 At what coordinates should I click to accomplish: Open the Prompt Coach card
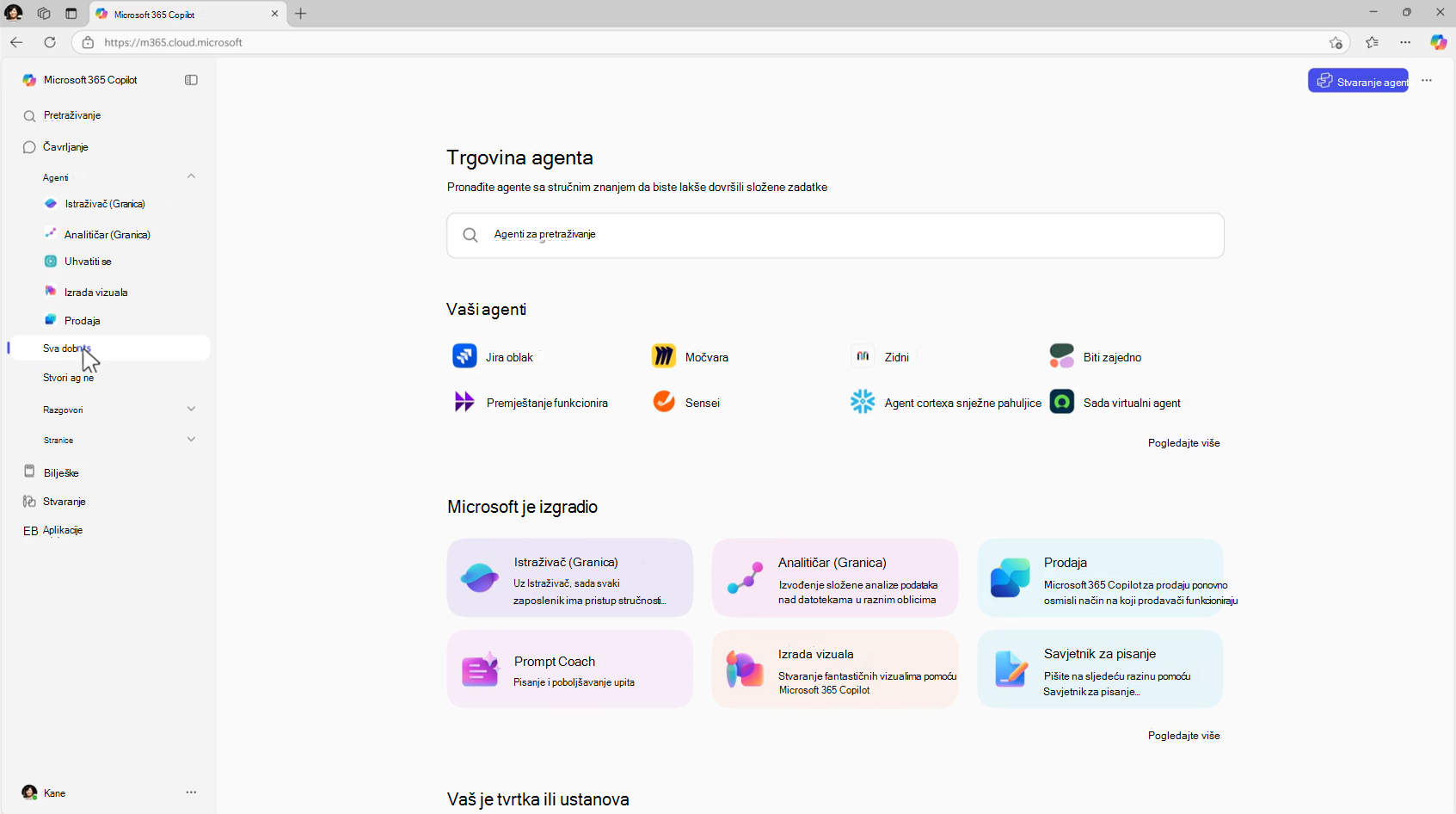pyautogui.click(x=569, y=669)
